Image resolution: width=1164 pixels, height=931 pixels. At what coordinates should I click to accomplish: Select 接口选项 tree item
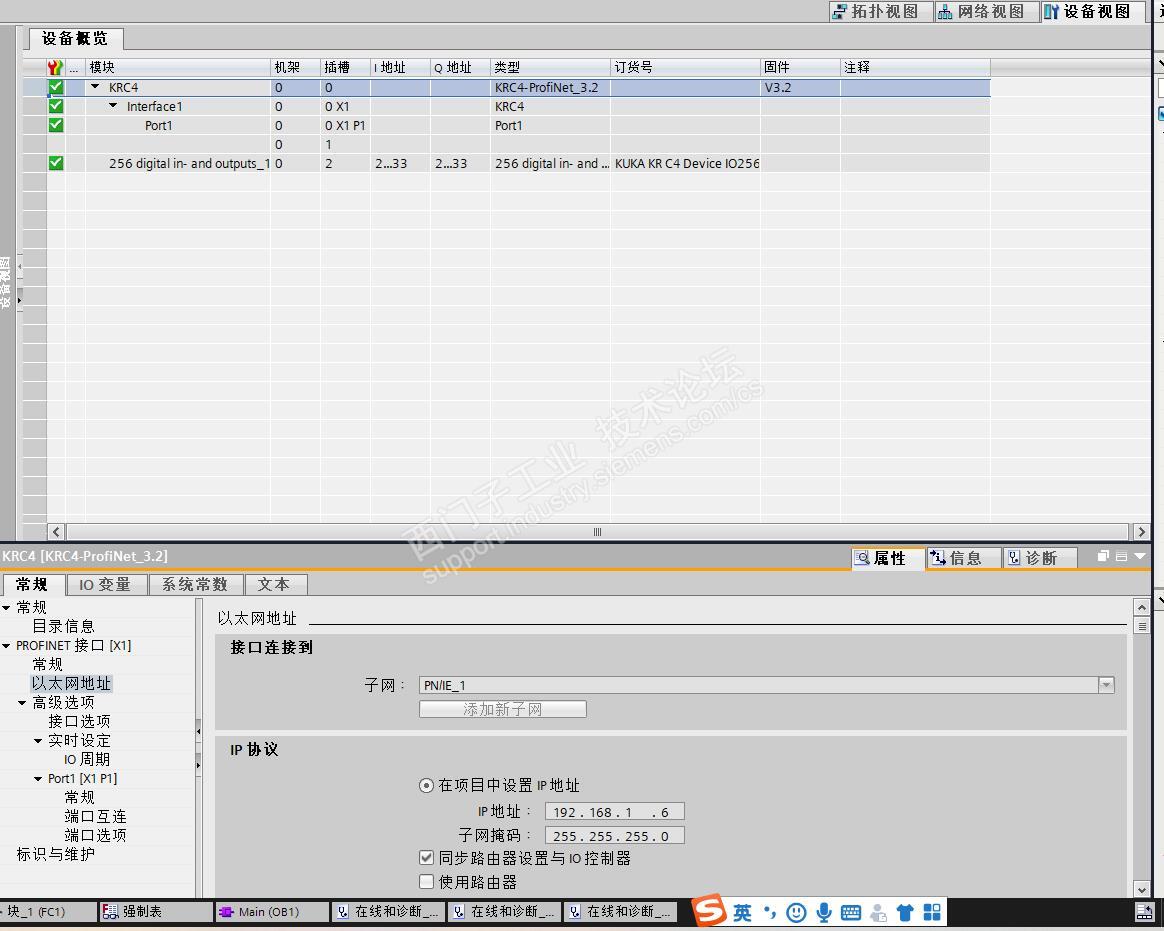pyautogui.click(x=79, y=722)
